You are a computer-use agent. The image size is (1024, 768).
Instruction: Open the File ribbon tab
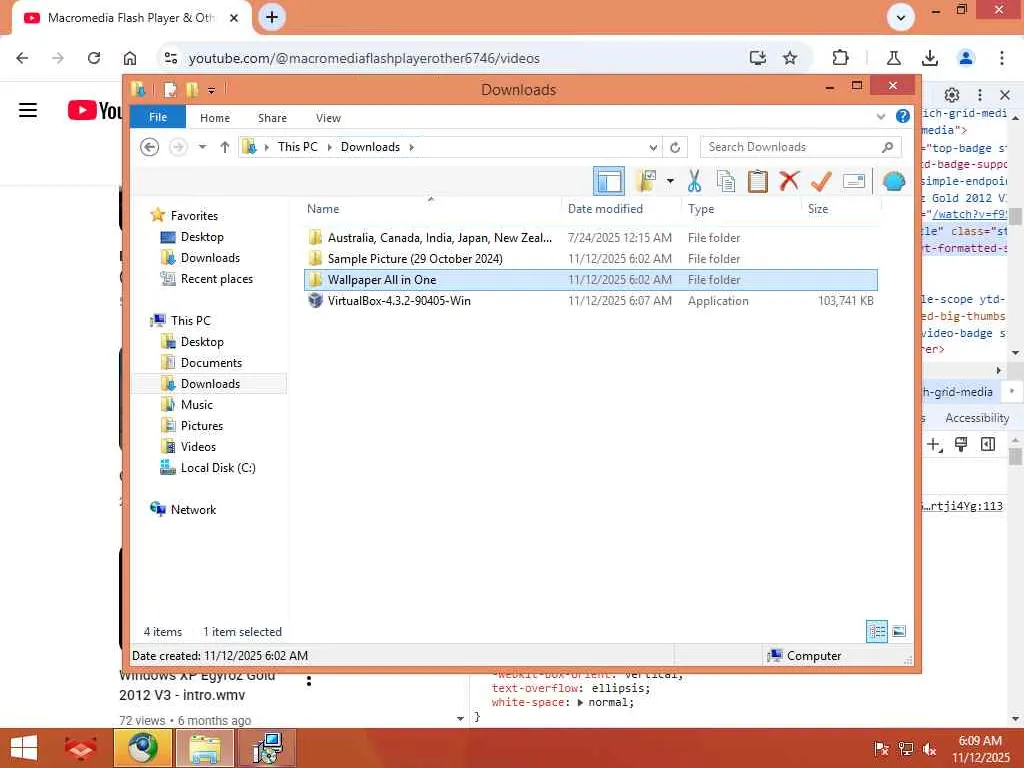(x=158, y=117)
